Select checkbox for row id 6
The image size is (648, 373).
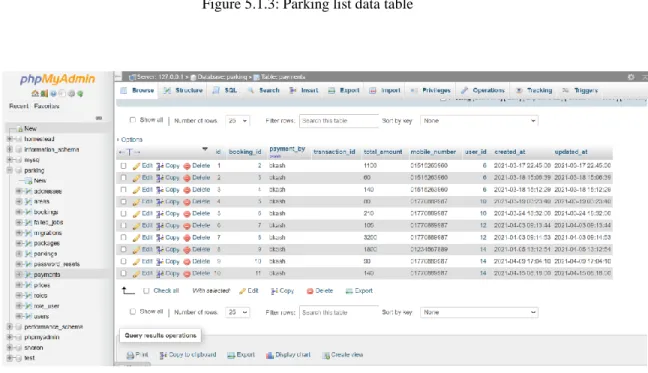pos(124,226)
